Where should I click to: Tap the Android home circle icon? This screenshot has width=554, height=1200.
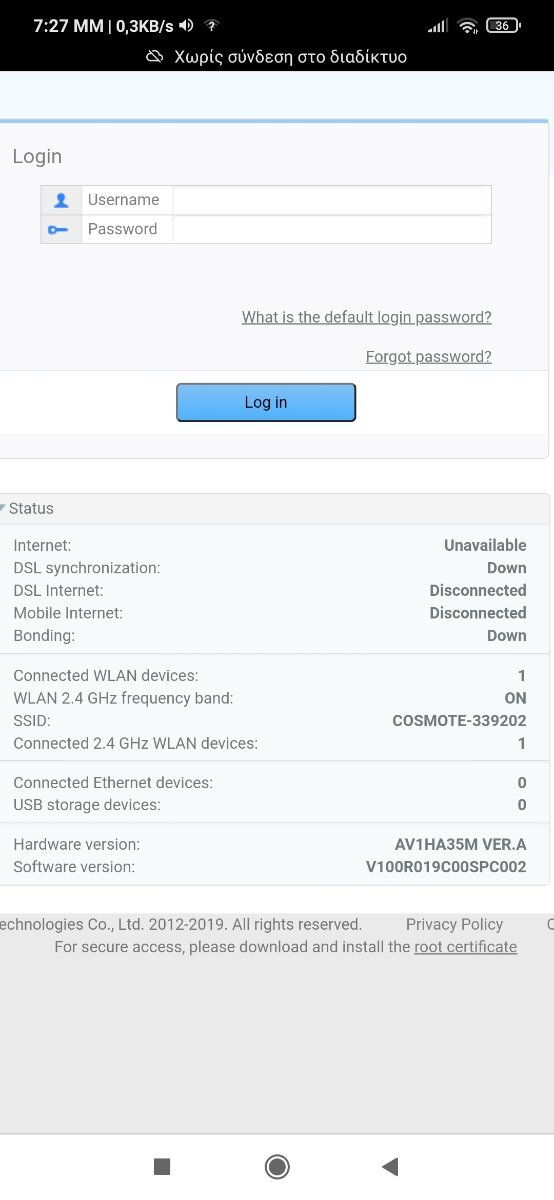(x=277, y=1166)
